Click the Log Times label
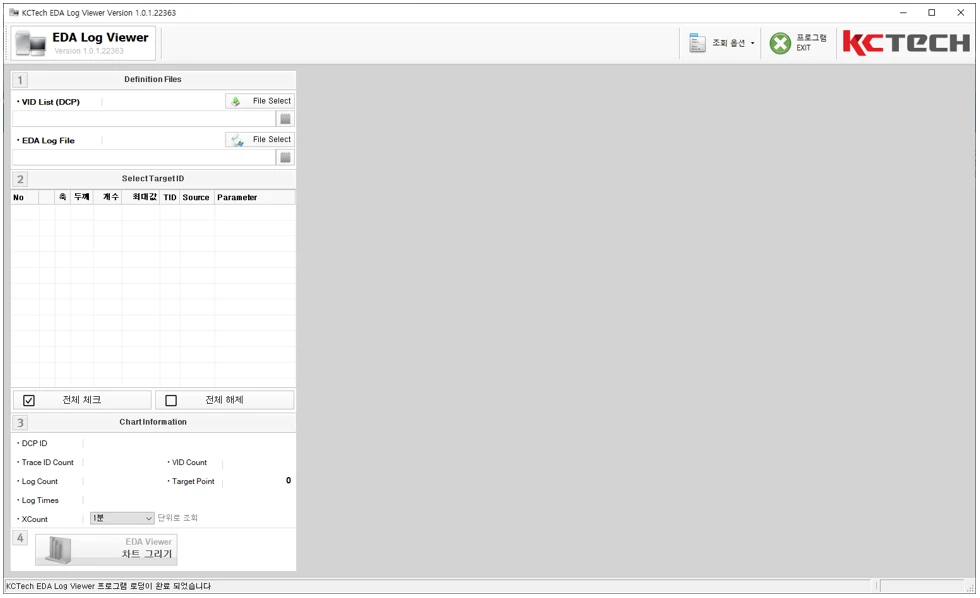 point(40,501)
